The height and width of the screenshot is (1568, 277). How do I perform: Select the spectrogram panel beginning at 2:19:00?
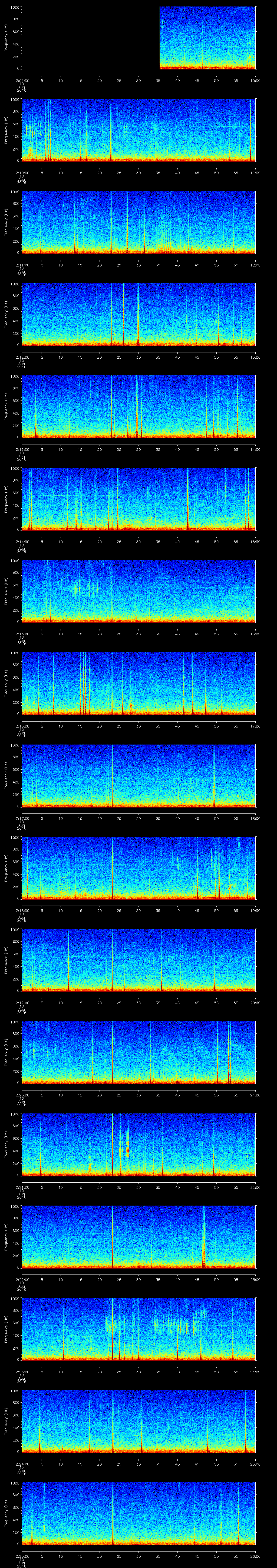coord(138,960)
